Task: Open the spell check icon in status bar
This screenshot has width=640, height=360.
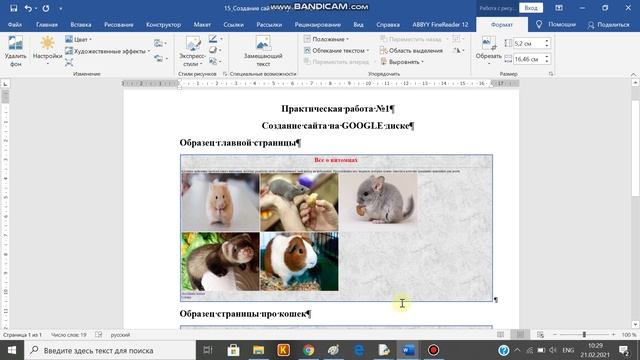Action: 98,335
